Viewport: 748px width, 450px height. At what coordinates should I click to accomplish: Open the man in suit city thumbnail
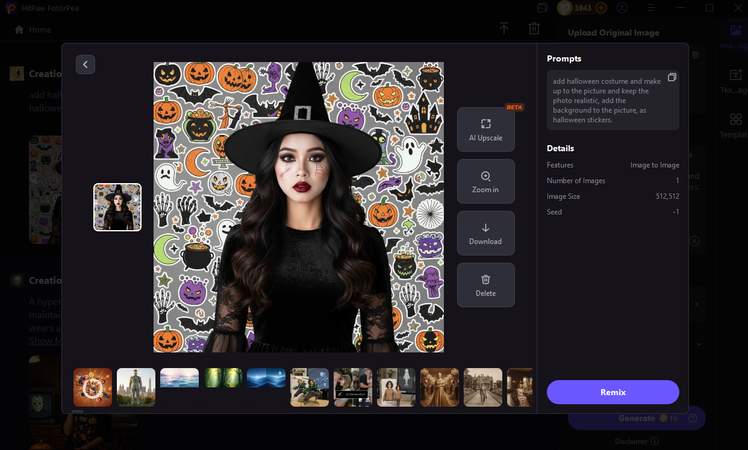tap(136, 387)
